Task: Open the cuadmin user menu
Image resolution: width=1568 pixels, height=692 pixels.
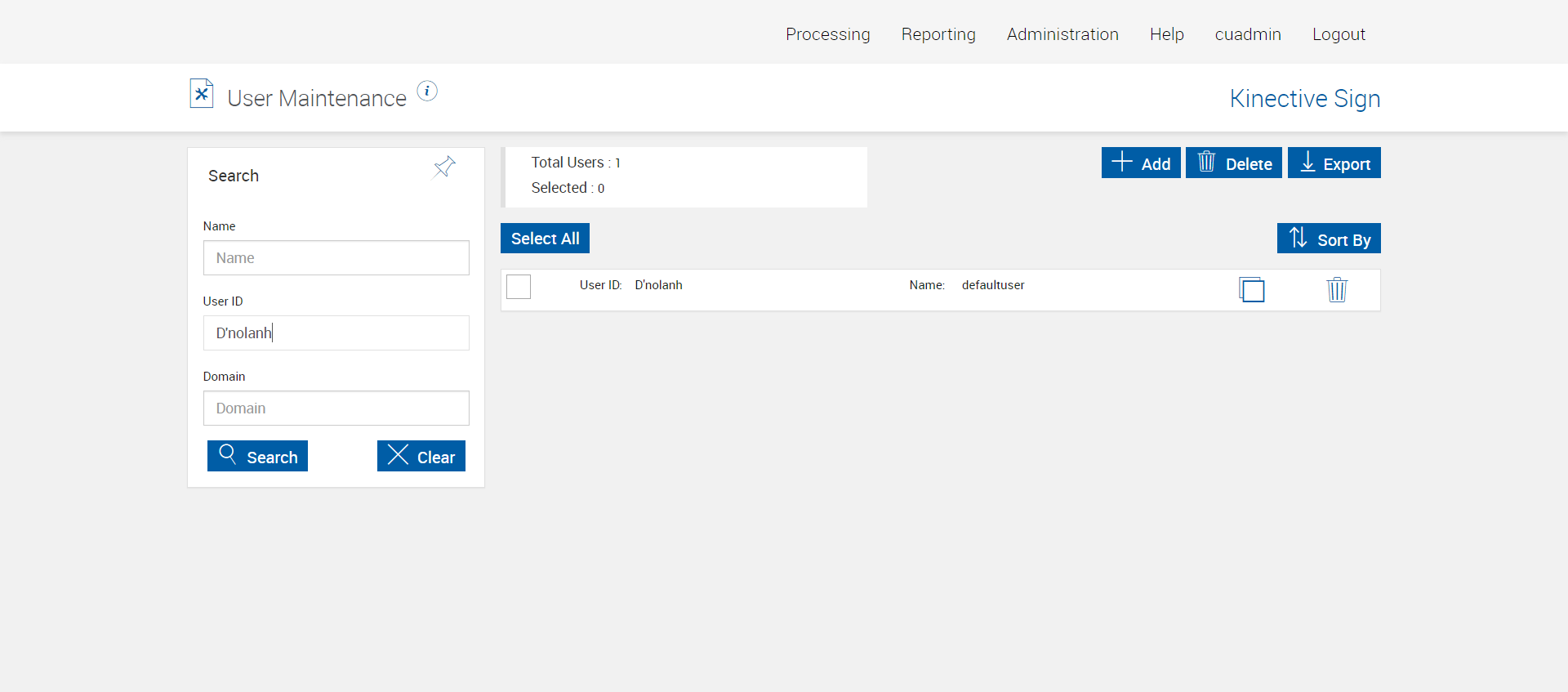Action: pyautogui.click(x=1248, y=34)
